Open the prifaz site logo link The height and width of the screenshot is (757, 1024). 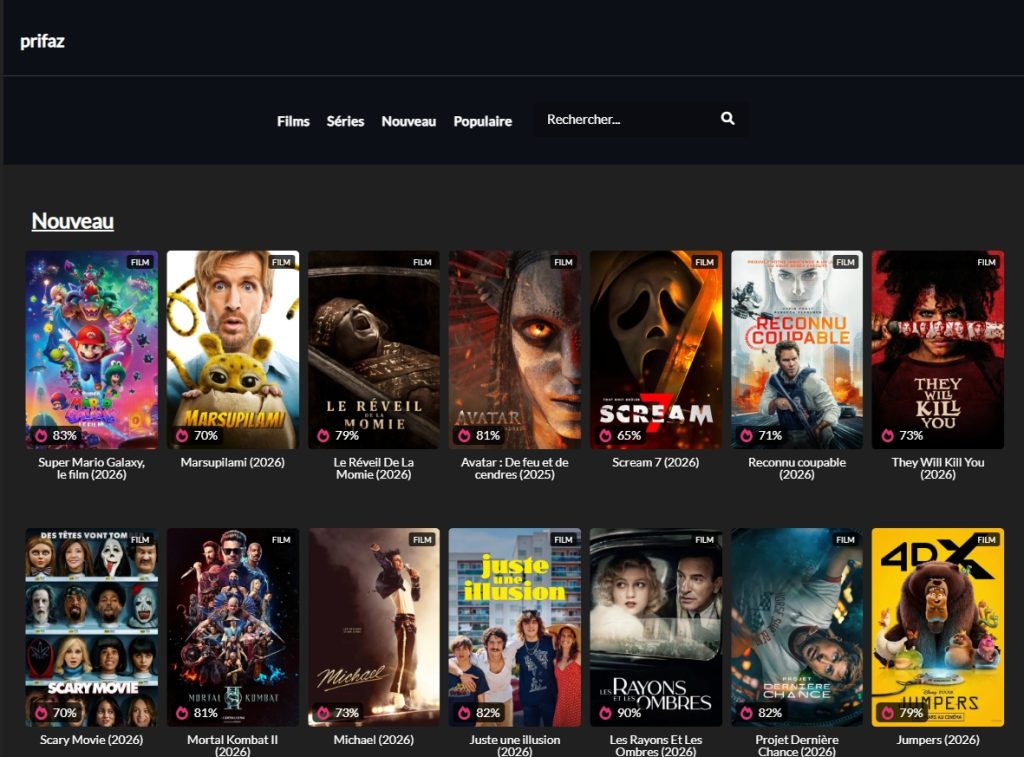[42, 41]
